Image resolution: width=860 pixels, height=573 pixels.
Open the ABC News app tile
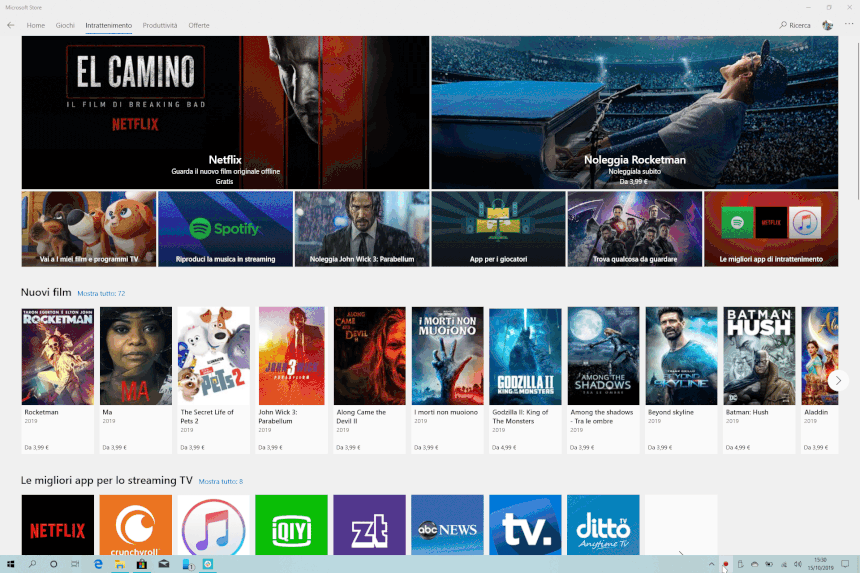[x=447, y=525]
